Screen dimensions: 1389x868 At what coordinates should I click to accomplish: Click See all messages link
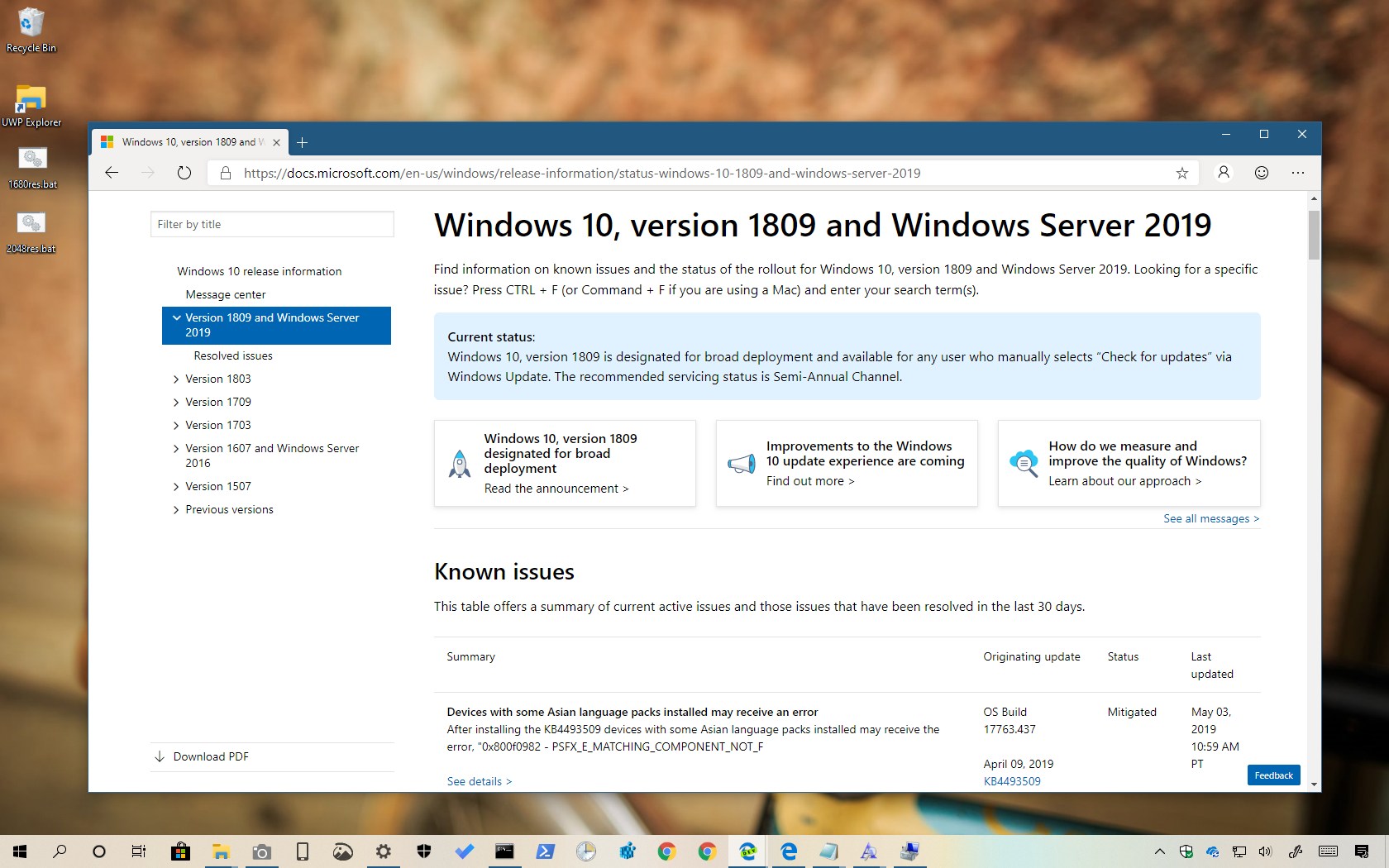(1211, 518)
